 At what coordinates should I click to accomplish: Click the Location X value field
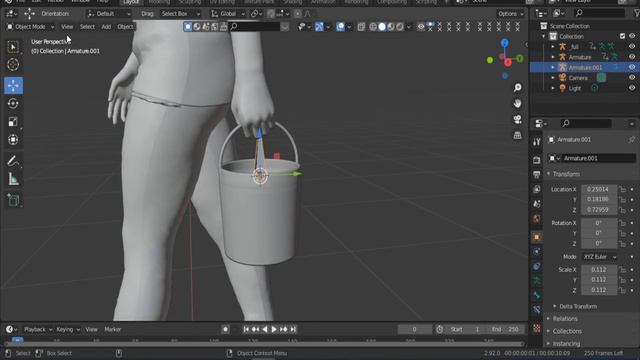coord(599,189)
